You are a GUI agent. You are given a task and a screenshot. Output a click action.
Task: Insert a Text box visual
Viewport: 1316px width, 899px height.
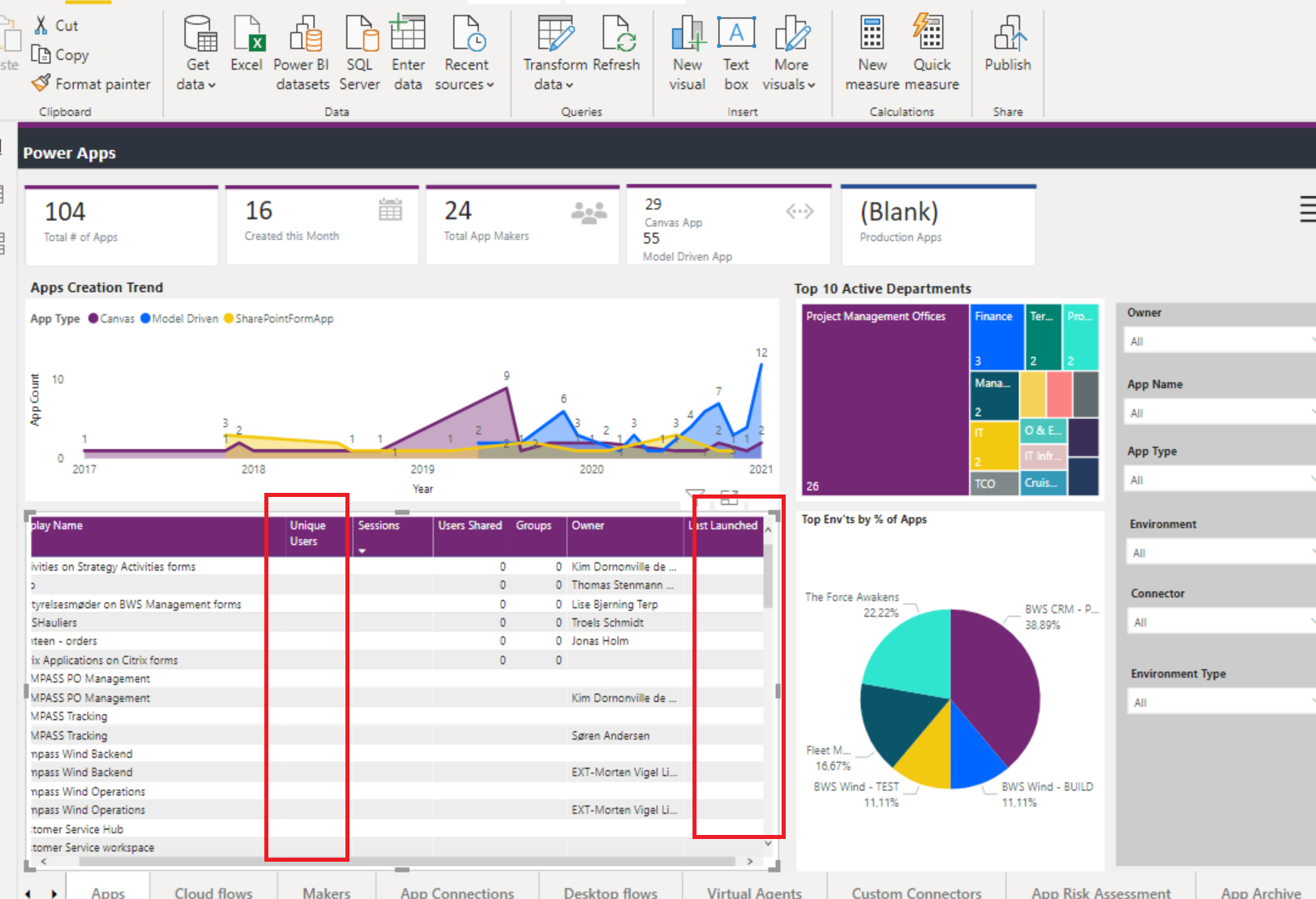pyautogui.click(x=735, y=51)
